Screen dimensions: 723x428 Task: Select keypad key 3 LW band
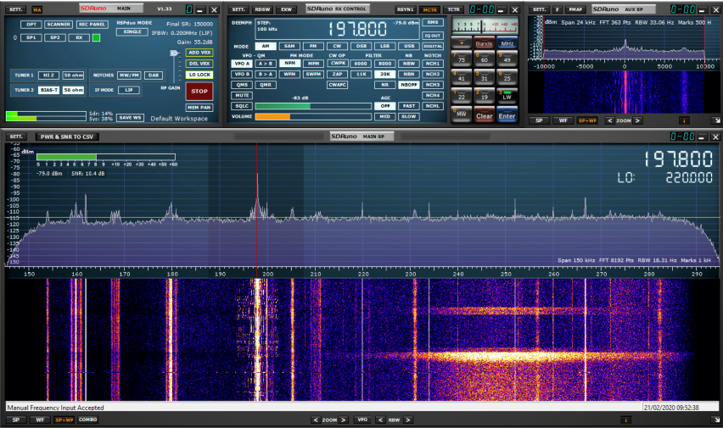tap(507, 95)
